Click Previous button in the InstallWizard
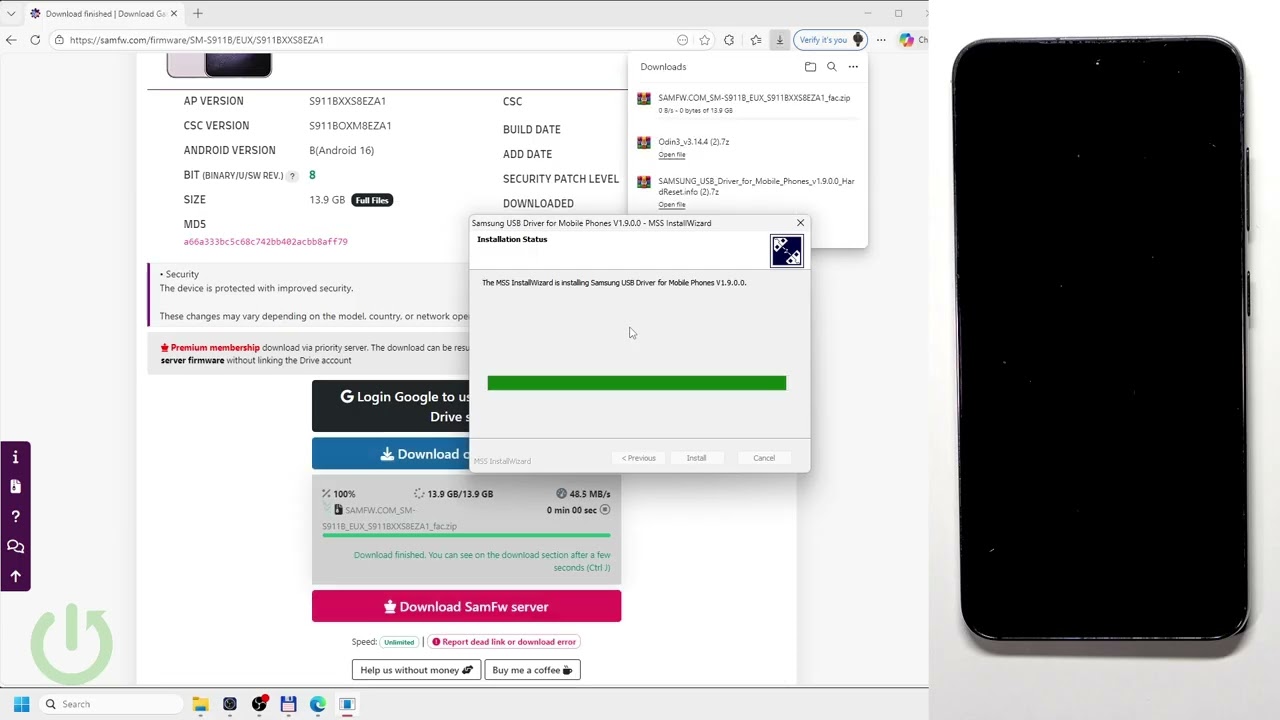This screenshot has height=720, width=1280. pos(639,458)
